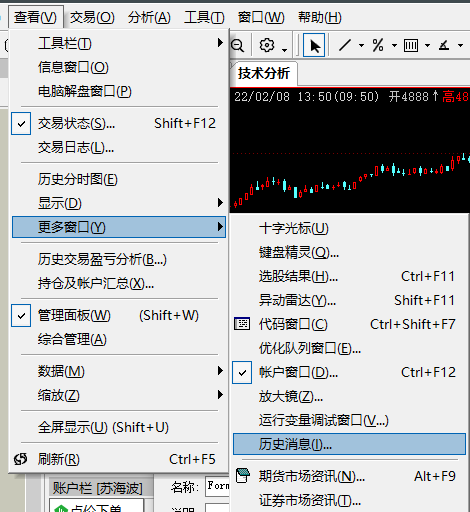Viewport: 470px width, 512px height.
Task: Choose 信息窗口(O) menu item
Action: click(x=119, y=67)
